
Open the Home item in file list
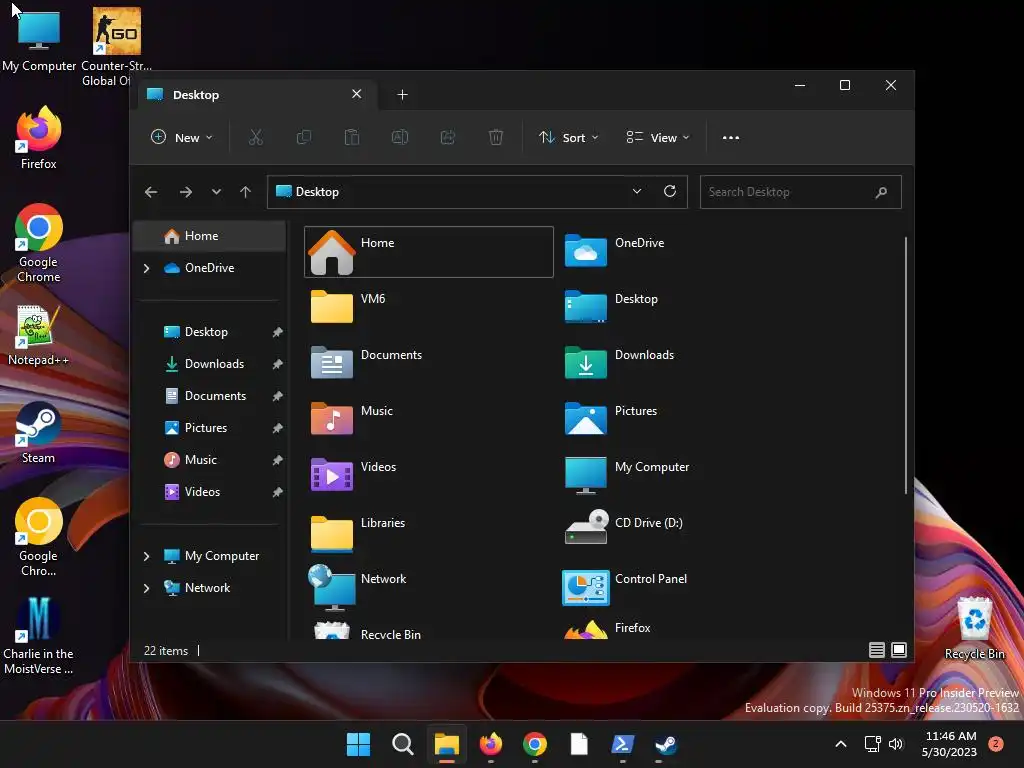pos(429,252)
